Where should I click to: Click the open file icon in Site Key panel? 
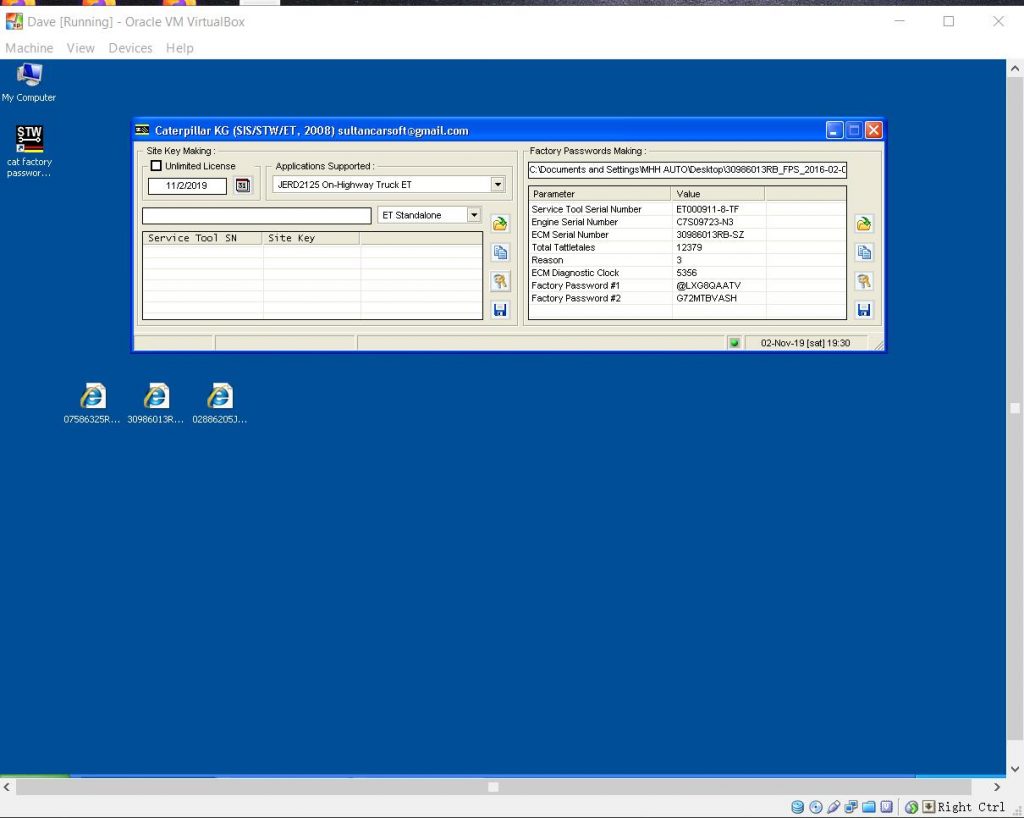(x=500, y=224)
